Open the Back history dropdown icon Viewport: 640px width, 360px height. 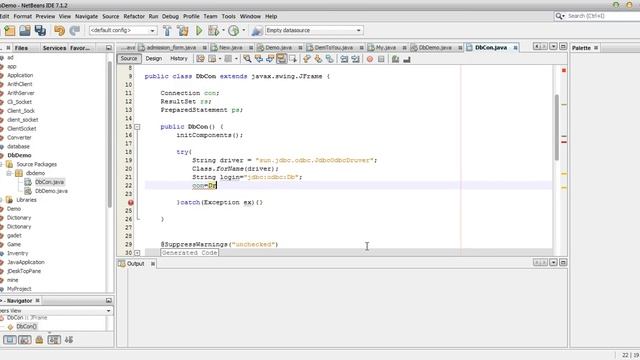click(212, 59)
